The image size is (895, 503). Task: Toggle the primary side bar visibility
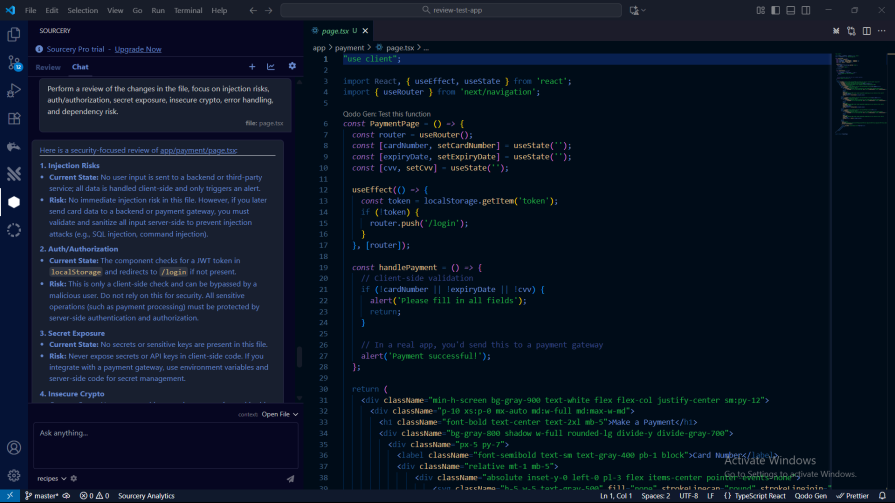[775, 10]
